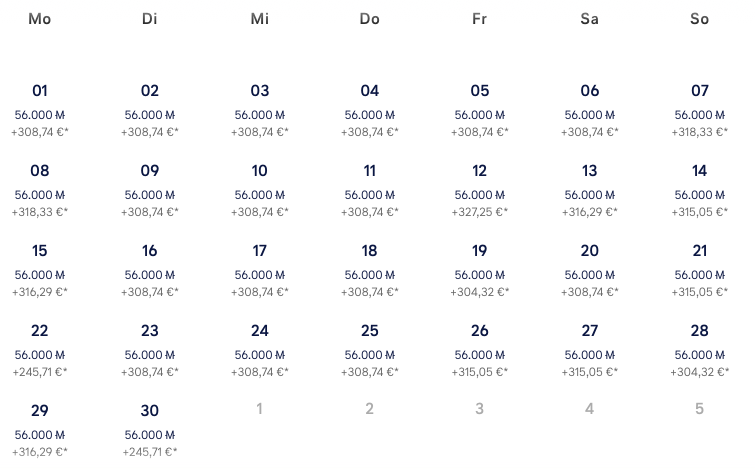Click greyed-out next-month day 3
Image resolution: width=756 pixels, height=472 pixels.
[x=479, y=409]
